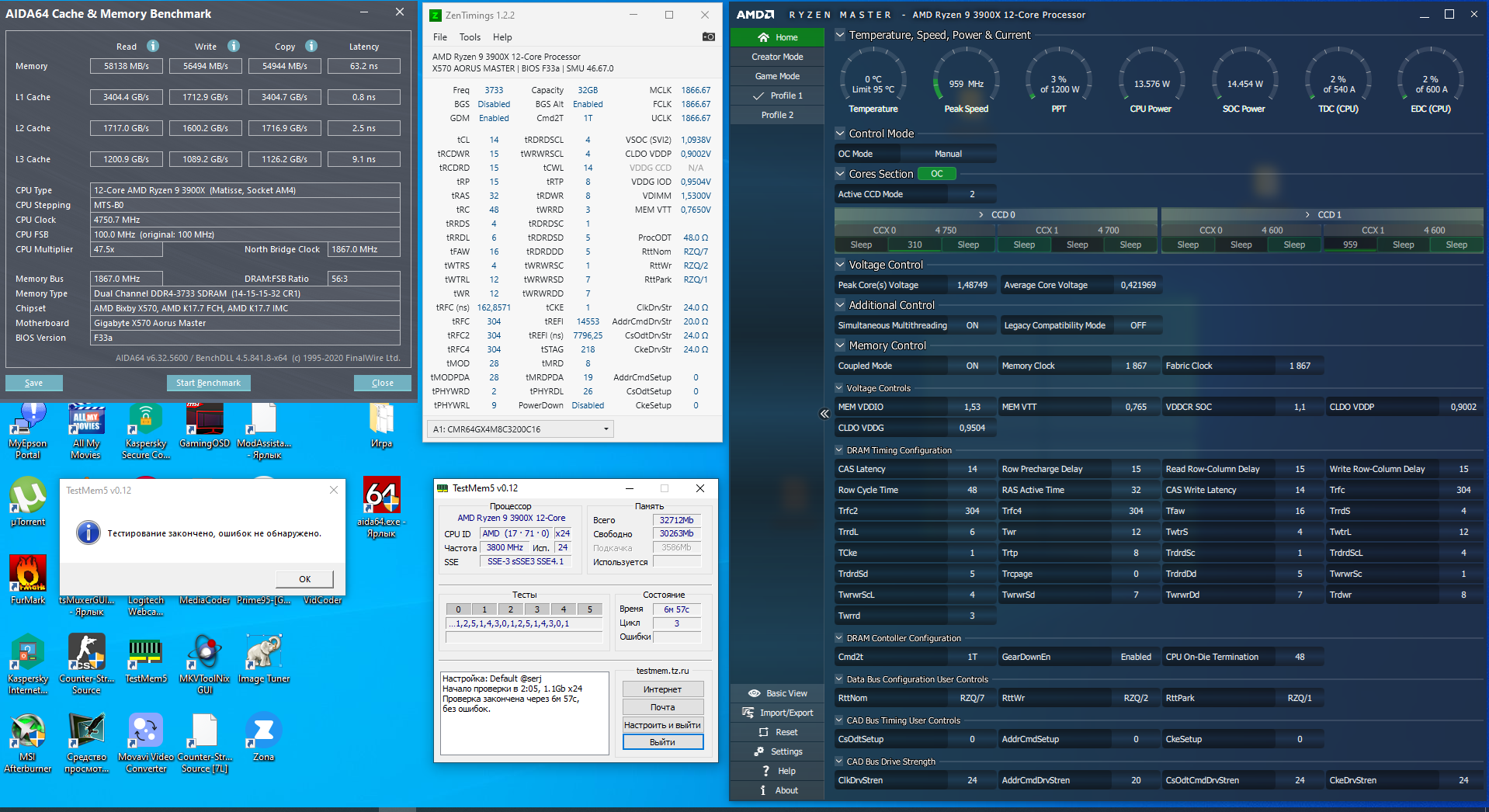
Task: Collapse the Voltage Controls subsection
Action: [839, 388]
